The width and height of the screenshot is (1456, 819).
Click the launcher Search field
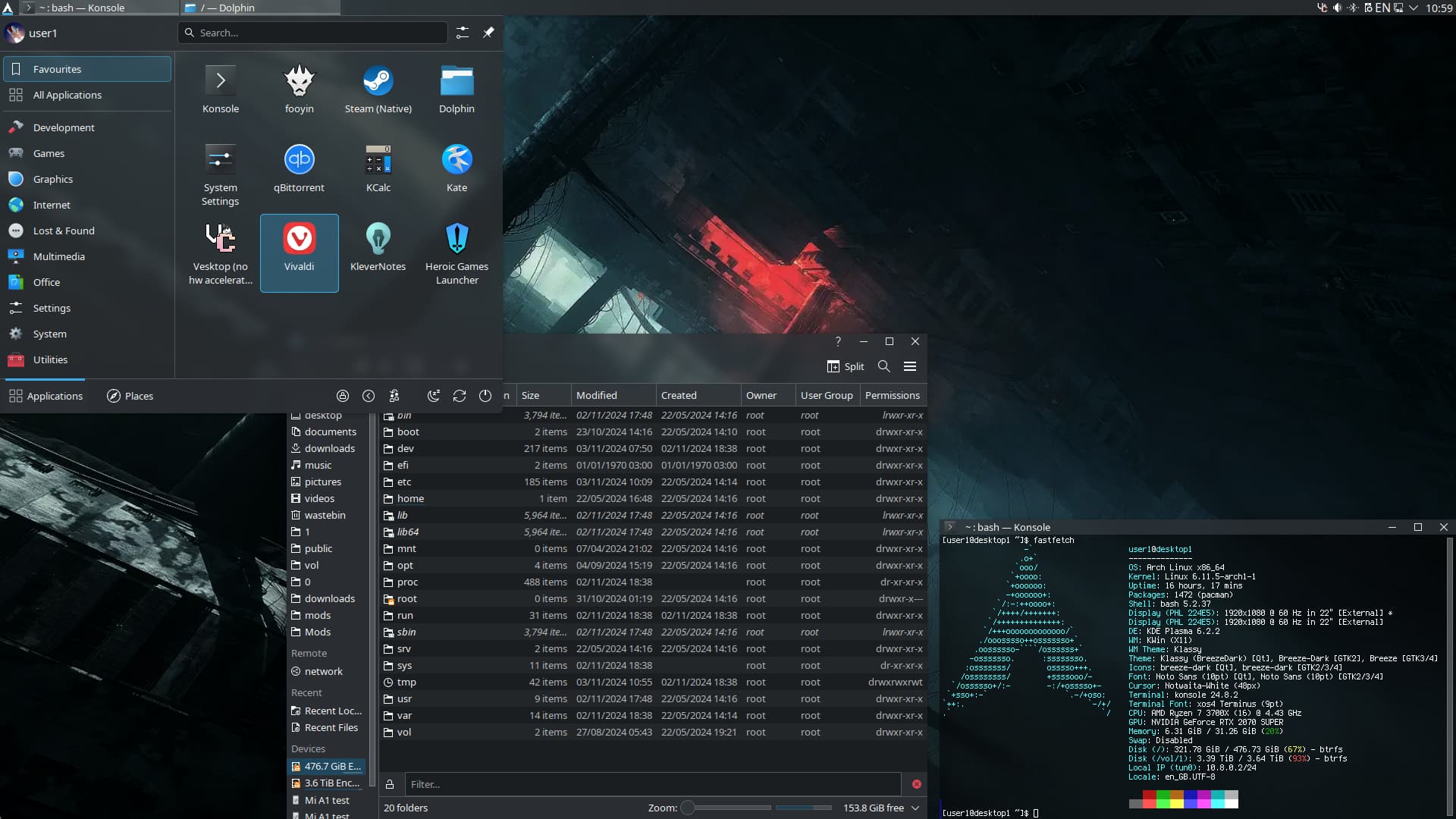tap(313, 33)
